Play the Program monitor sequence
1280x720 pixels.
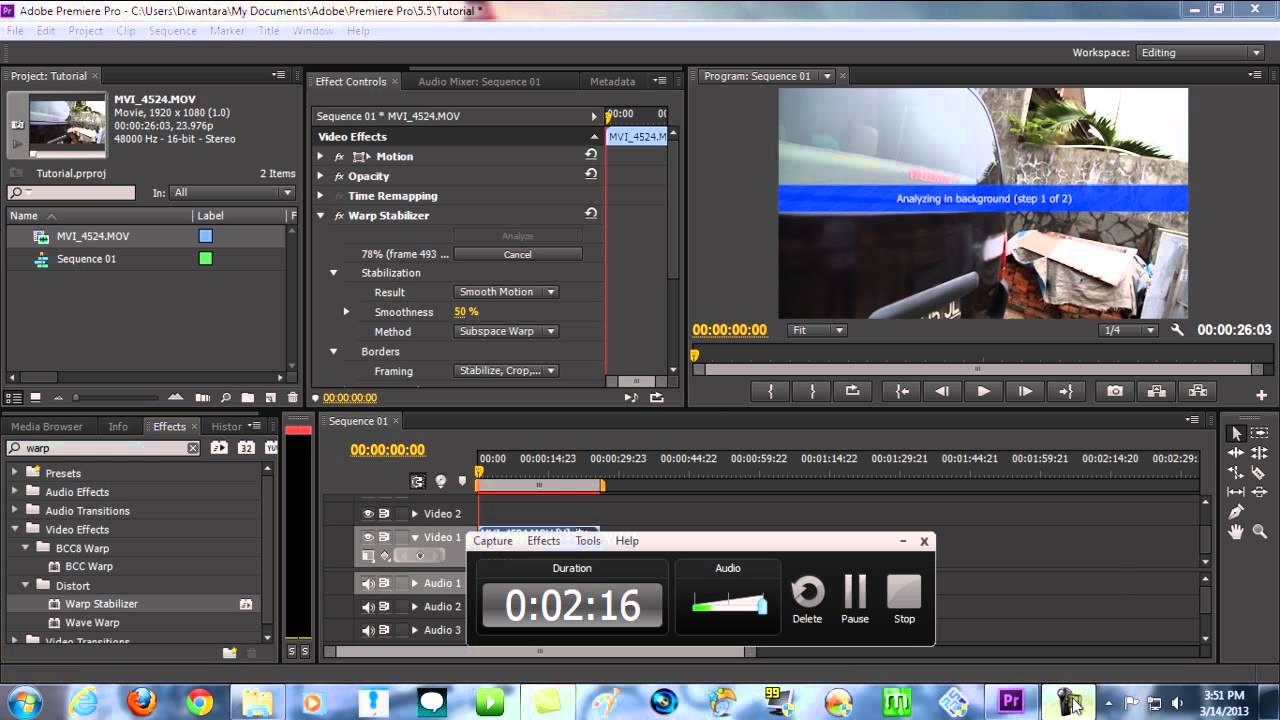(x=983, y=392)
